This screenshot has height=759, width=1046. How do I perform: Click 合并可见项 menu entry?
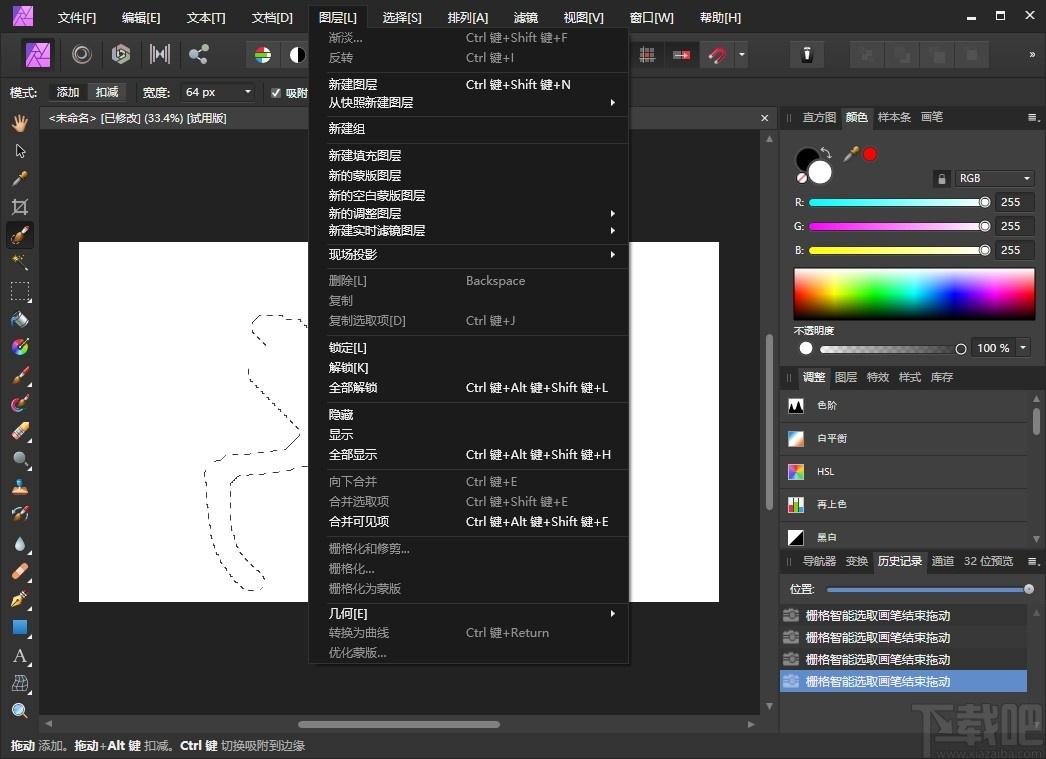(x=469, y=522)
